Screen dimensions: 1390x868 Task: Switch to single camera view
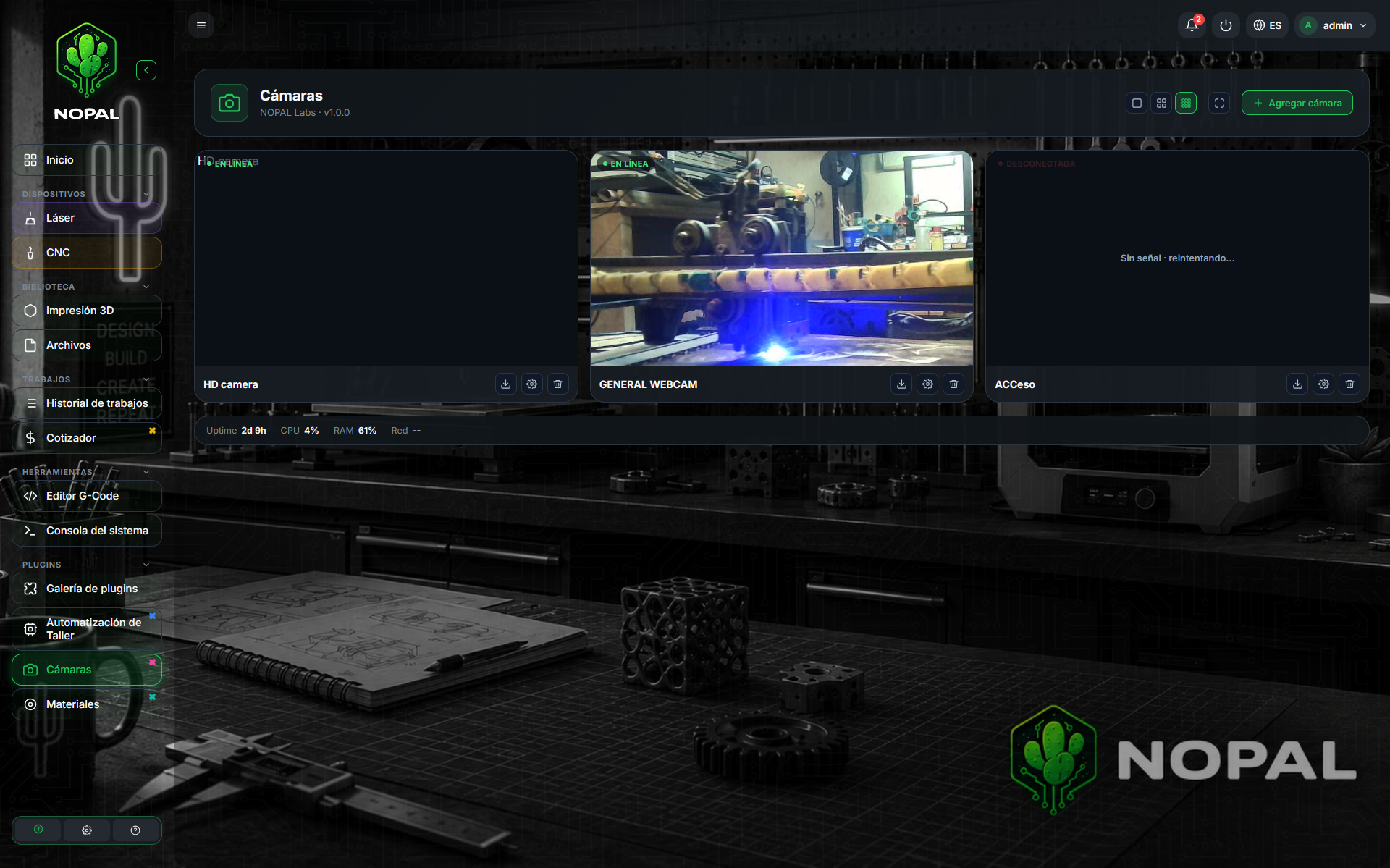pyautogui.click(x=1137, y=103)
